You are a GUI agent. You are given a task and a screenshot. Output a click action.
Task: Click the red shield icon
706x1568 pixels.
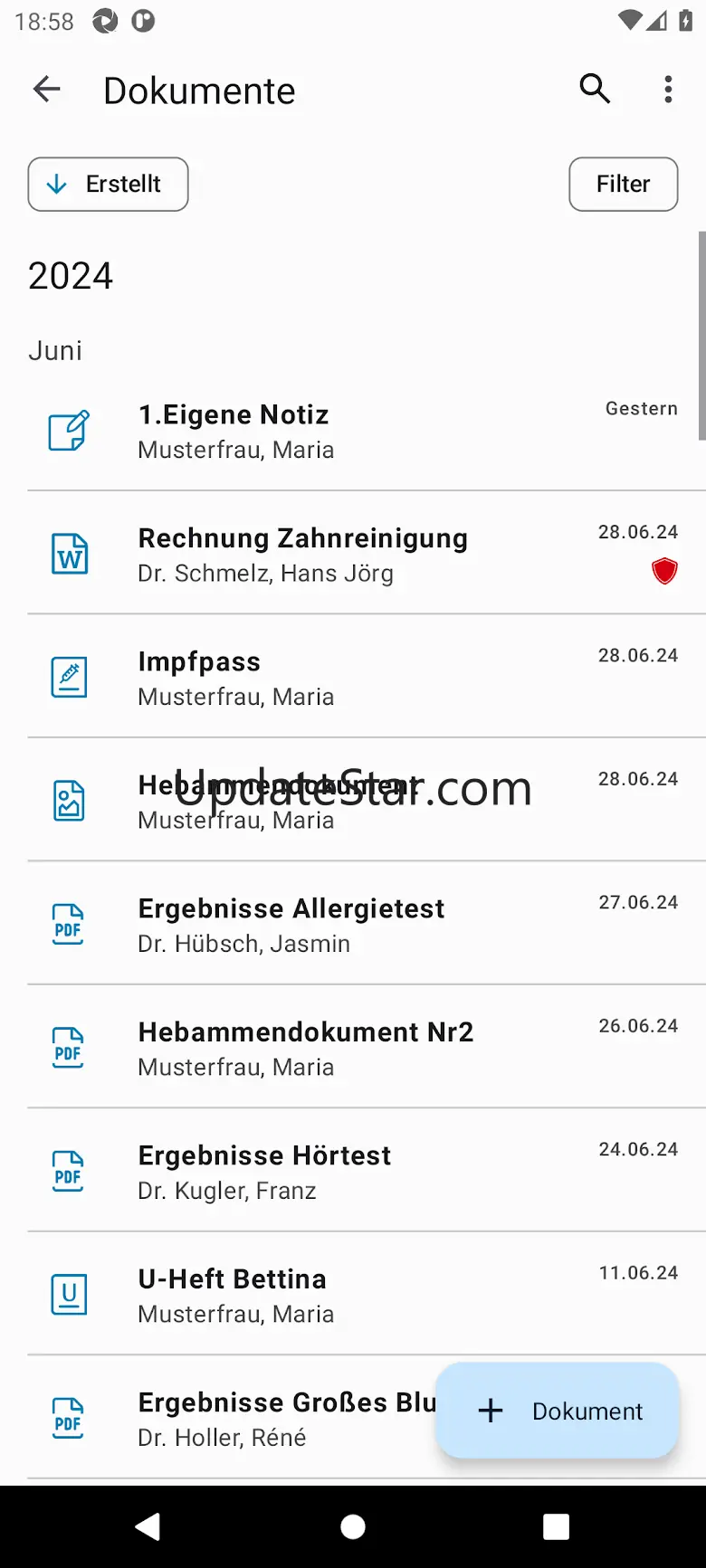click(x=664, y=572)
